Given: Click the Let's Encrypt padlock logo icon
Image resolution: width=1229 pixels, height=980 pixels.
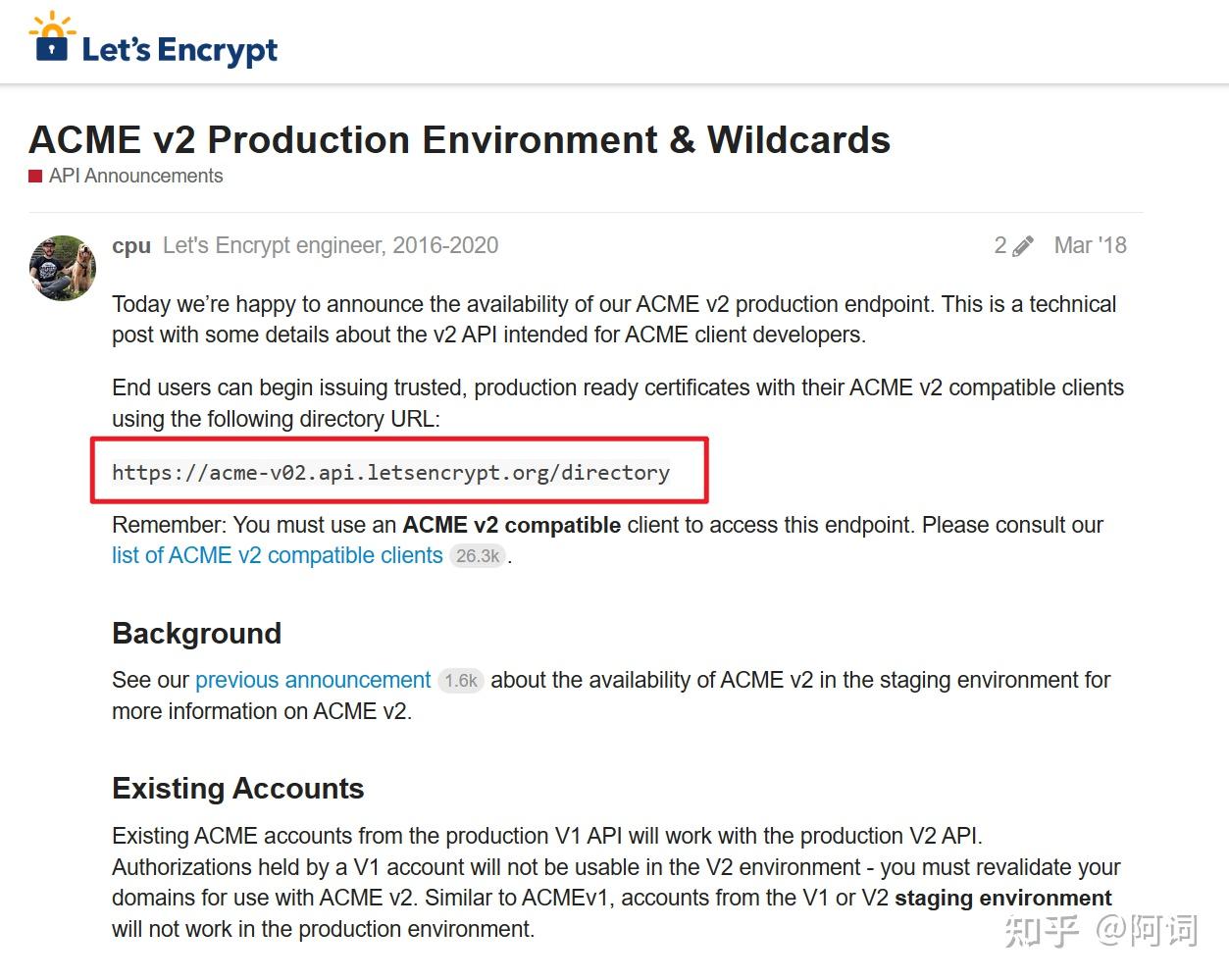Looking at the screenshot, I should [x=52, y=39].
